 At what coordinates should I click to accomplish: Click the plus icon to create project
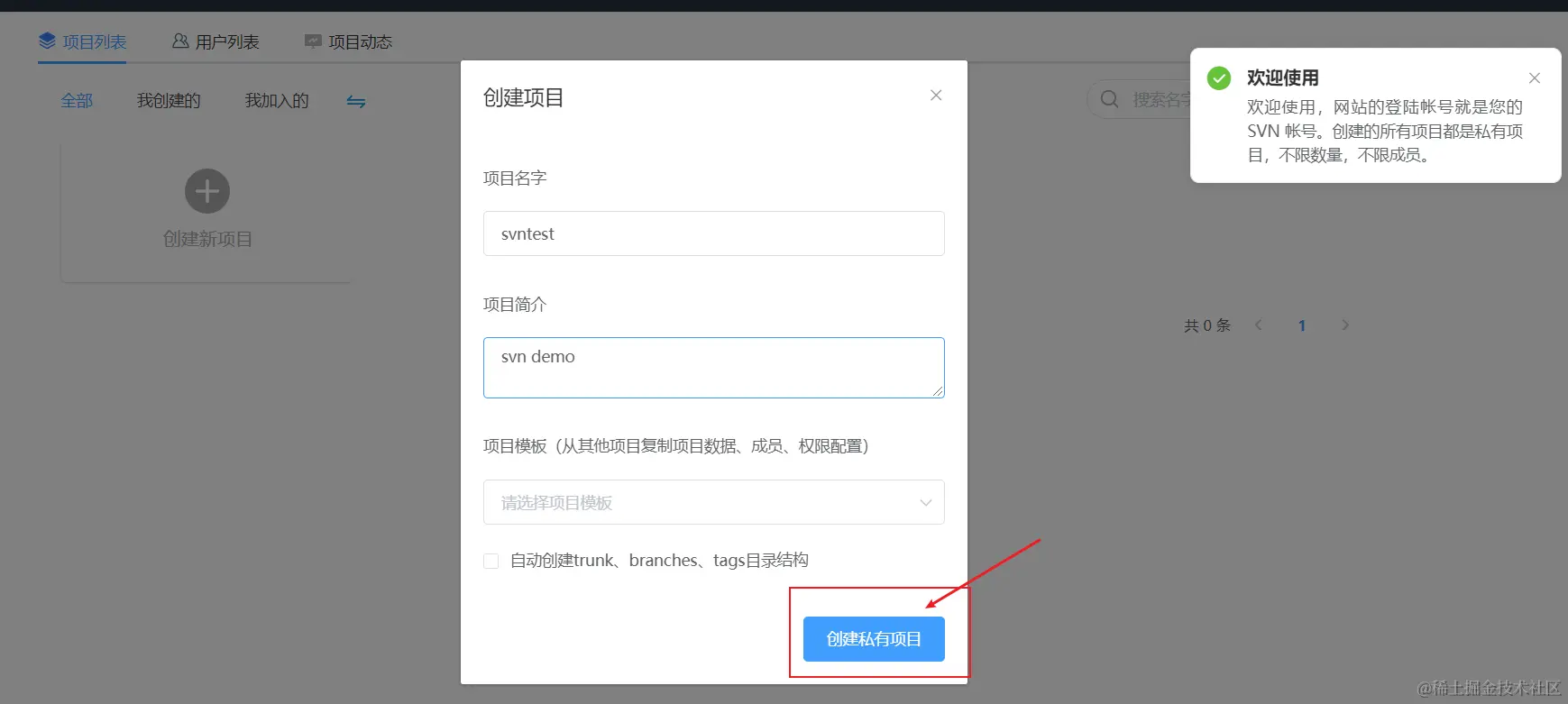207,191
